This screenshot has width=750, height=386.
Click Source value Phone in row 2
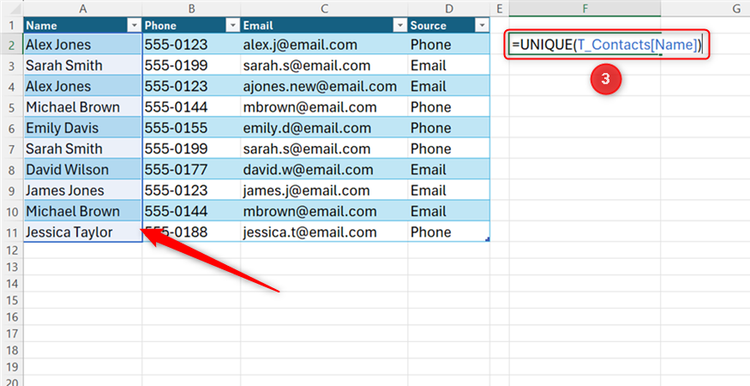[449, 45]
